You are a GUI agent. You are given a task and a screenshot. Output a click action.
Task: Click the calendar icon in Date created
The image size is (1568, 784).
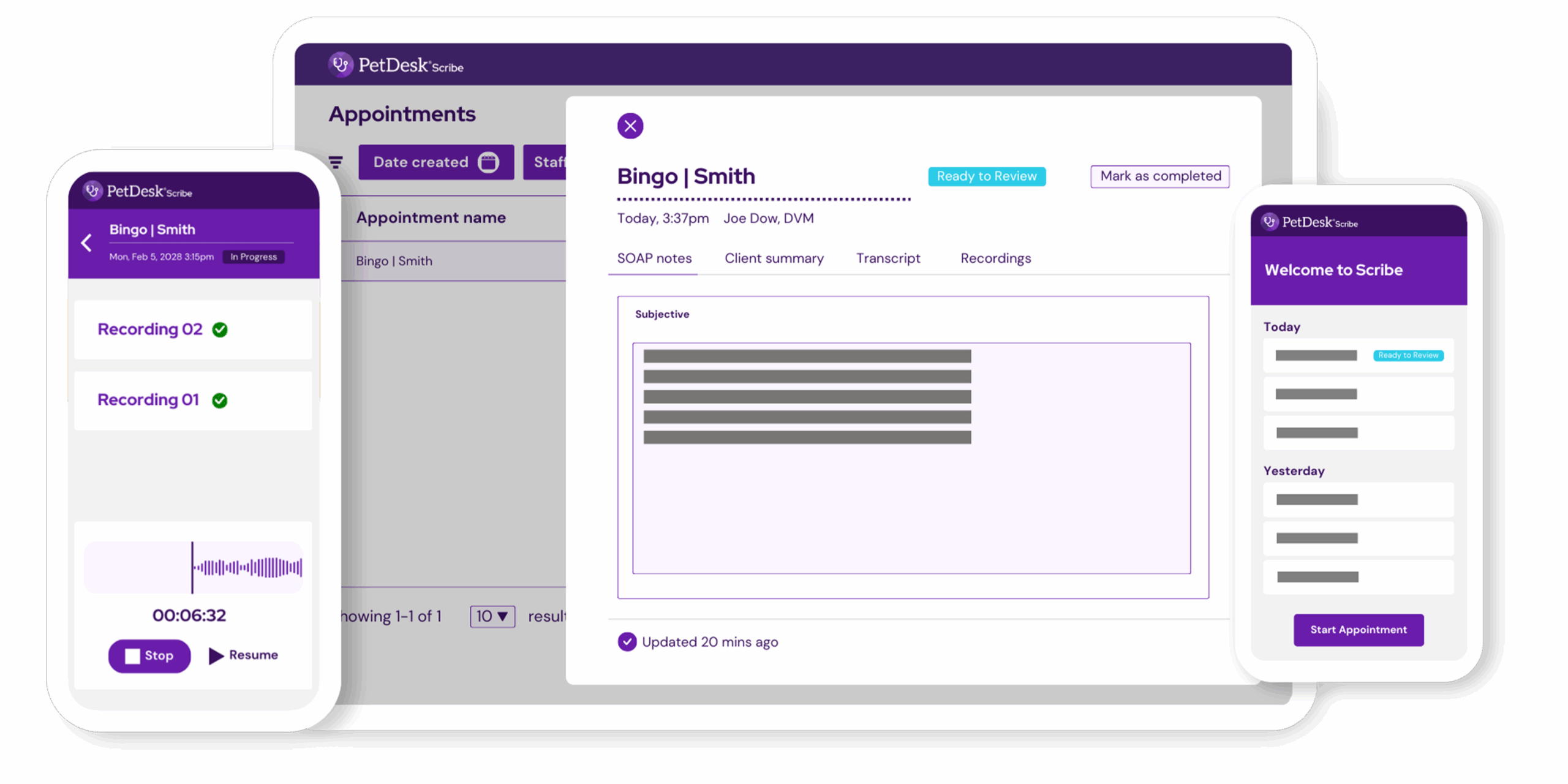(x=488, y=162)
